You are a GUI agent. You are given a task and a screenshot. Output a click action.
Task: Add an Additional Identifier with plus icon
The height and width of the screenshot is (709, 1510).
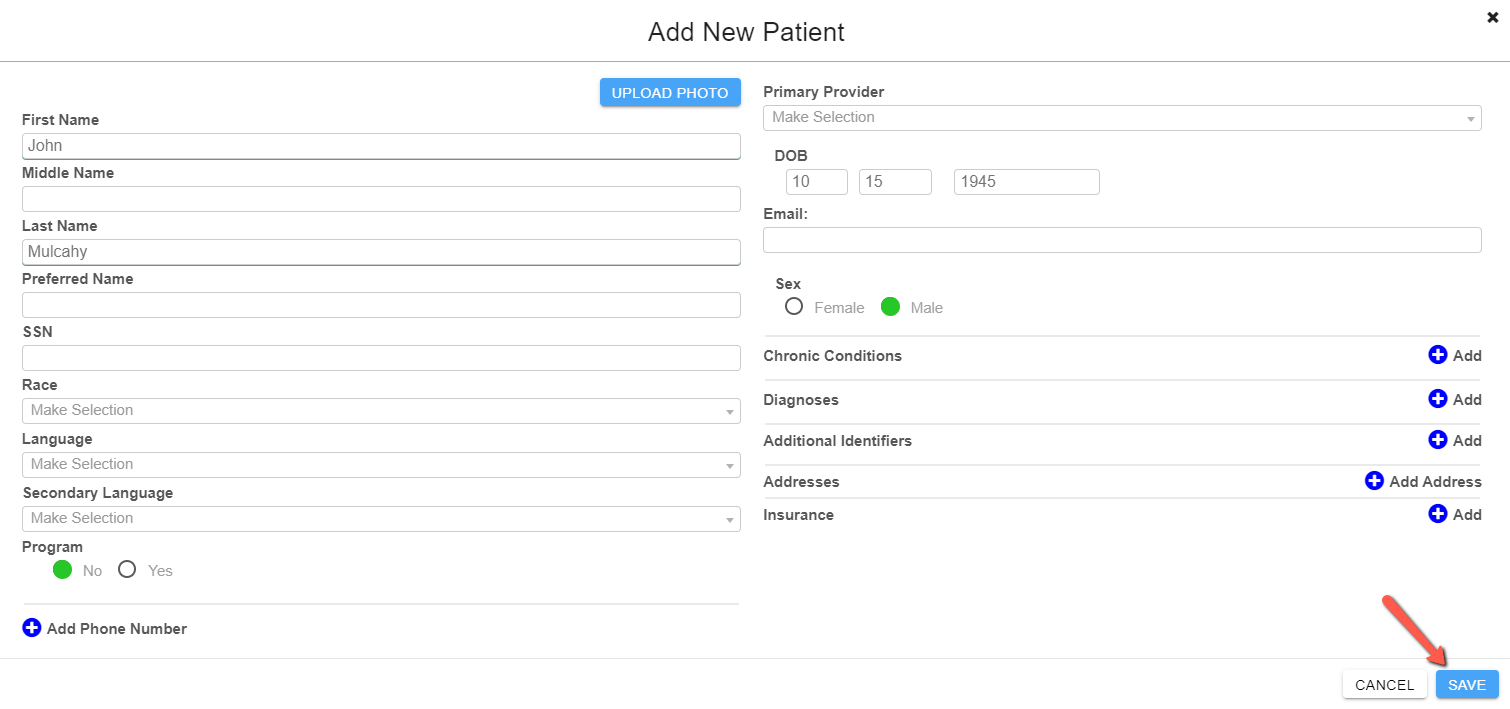(1438, 440)
